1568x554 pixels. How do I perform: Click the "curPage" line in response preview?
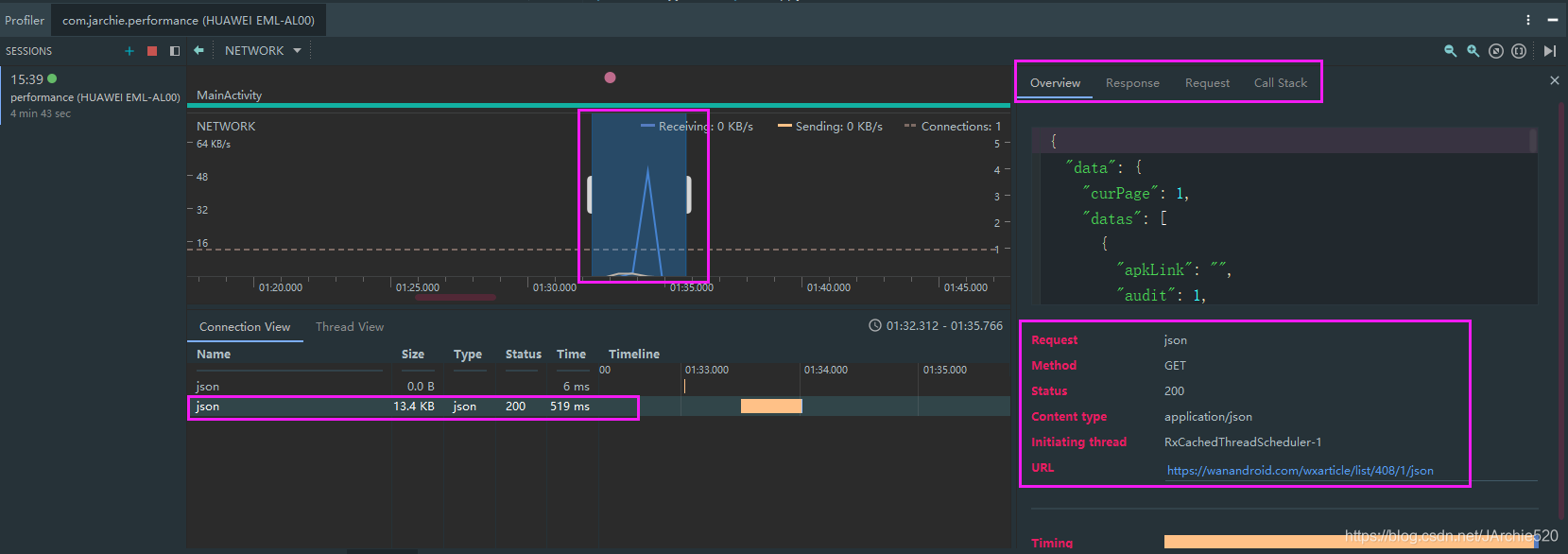1136,194
